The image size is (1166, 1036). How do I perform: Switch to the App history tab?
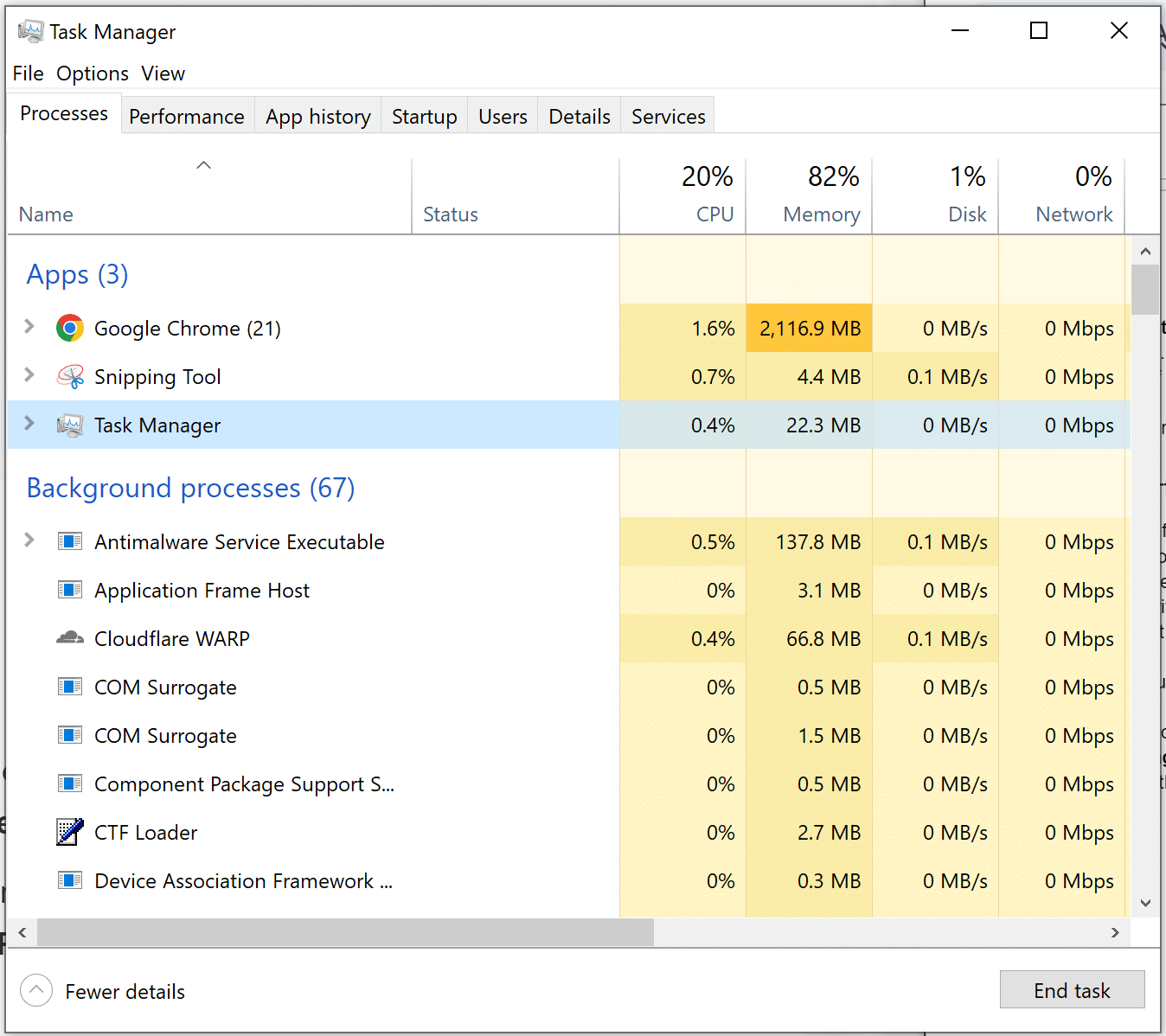[x=318, y=117]
